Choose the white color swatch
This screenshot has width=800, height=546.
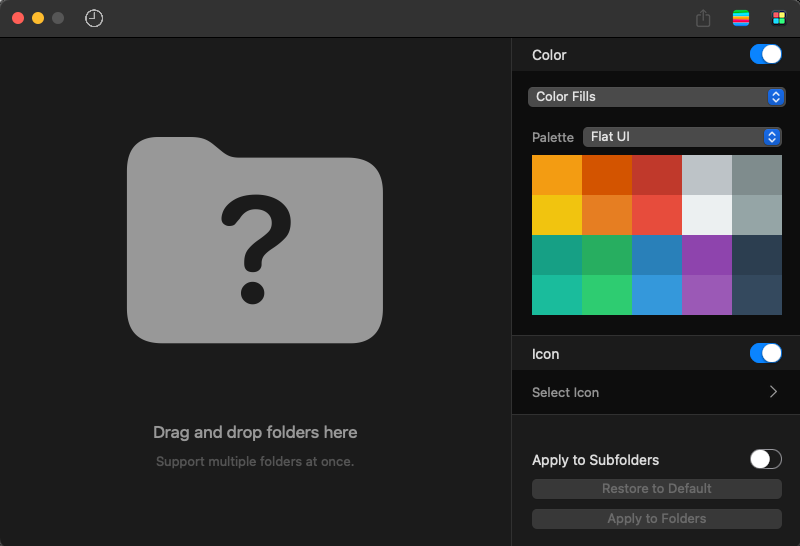point(706,215)
